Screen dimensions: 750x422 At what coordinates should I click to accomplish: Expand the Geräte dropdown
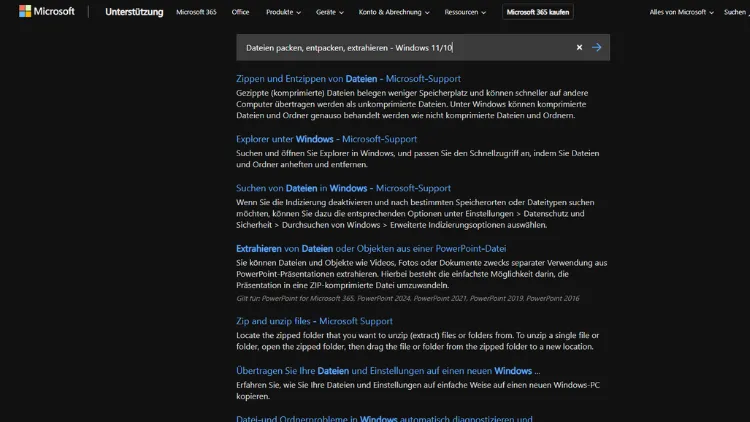330,12
